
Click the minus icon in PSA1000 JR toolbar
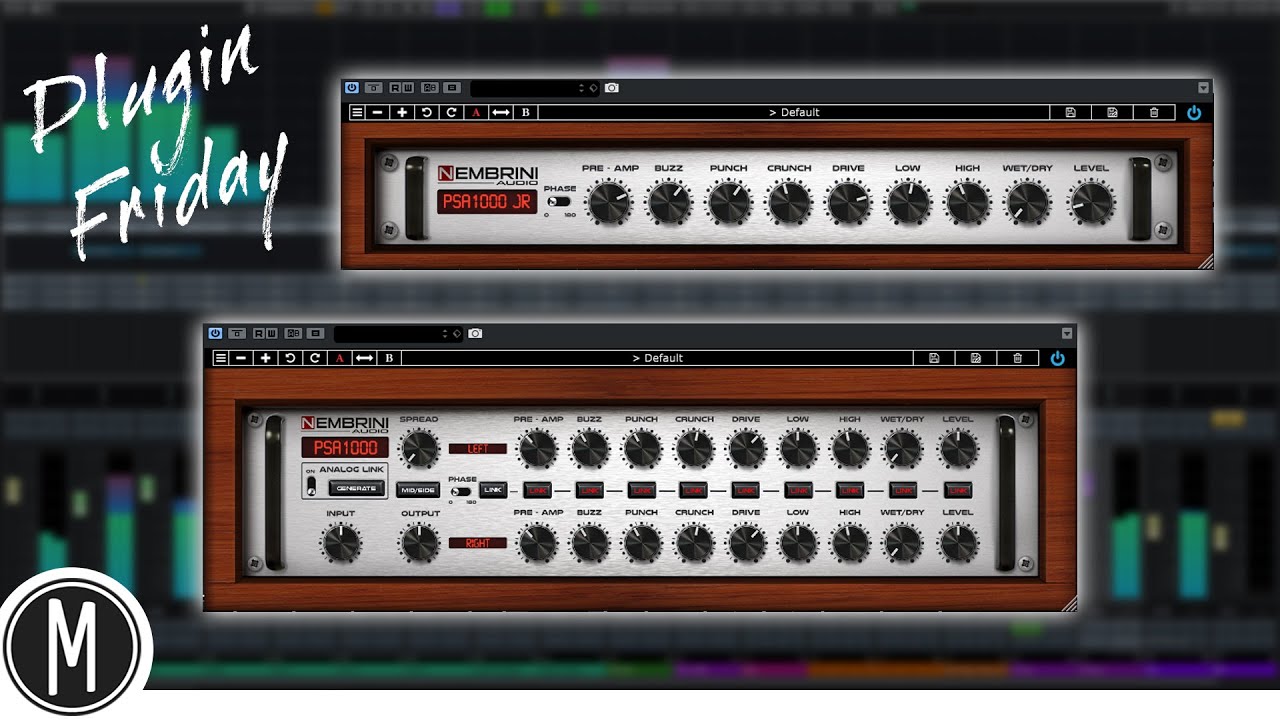(378, 112)
